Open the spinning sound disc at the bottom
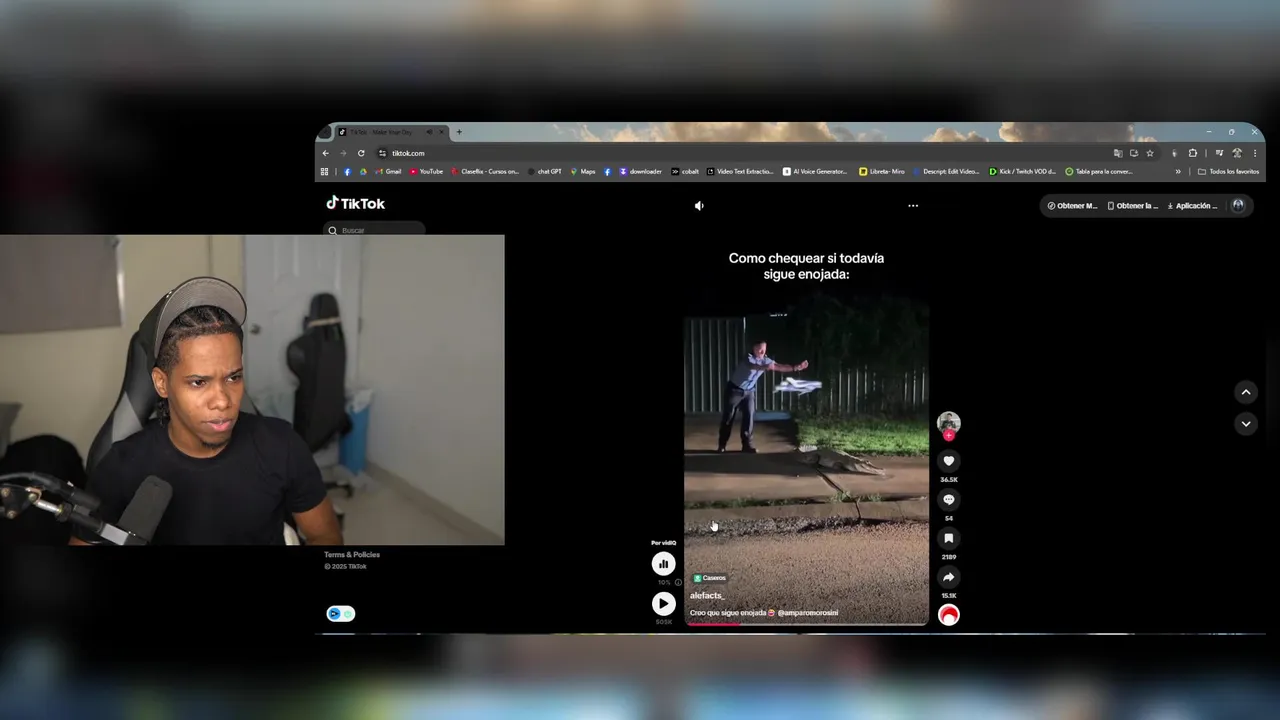This screenshot has height=720, width=1280. click(949, 615)
